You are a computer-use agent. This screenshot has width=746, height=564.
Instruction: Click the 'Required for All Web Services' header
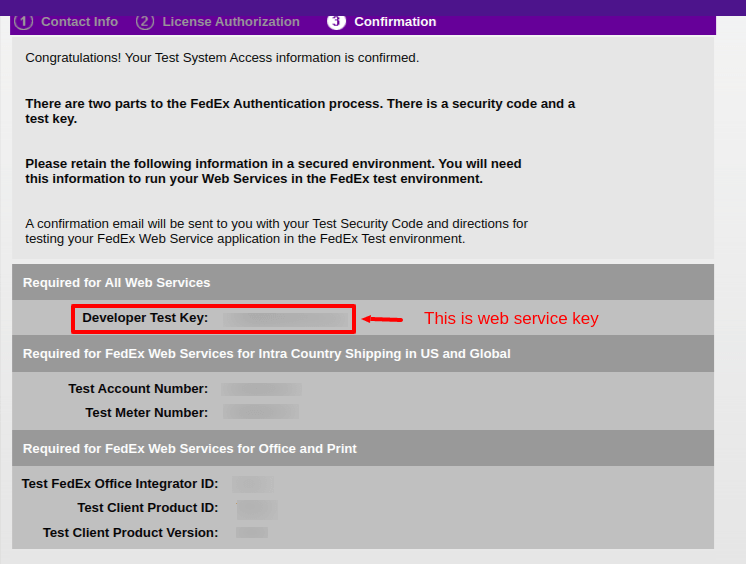point(117,283)
